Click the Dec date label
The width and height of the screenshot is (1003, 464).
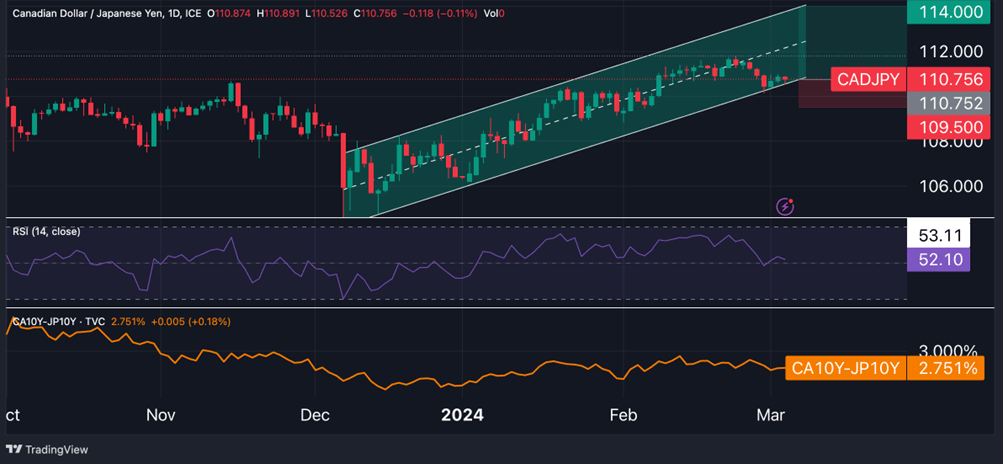(316, 415)
